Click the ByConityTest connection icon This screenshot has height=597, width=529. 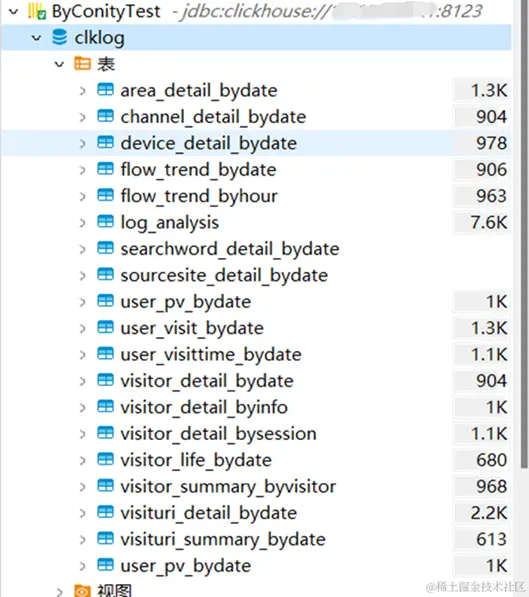click(37, 11)
